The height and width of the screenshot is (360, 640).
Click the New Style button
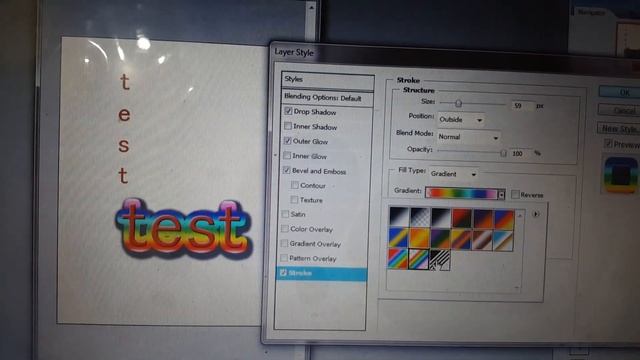click(618, 129)
